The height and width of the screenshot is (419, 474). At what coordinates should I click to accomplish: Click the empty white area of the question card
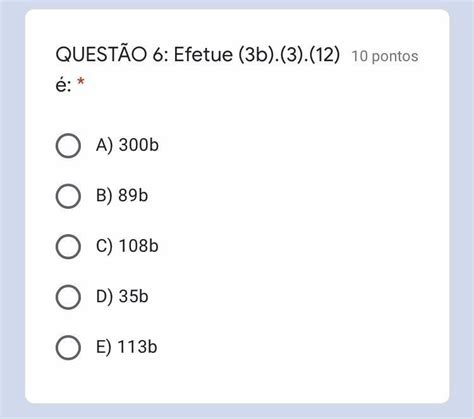click(300, 233)
